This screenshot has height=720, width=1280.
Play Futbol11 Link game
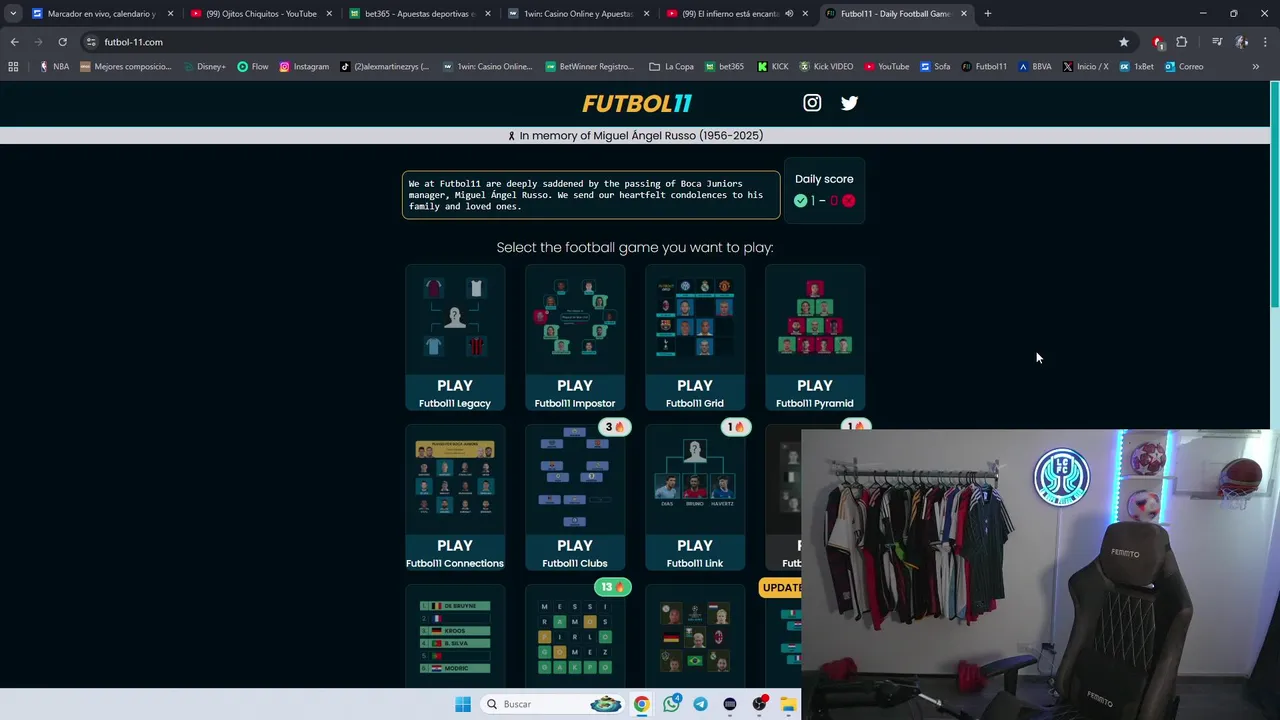coord(695,498)
